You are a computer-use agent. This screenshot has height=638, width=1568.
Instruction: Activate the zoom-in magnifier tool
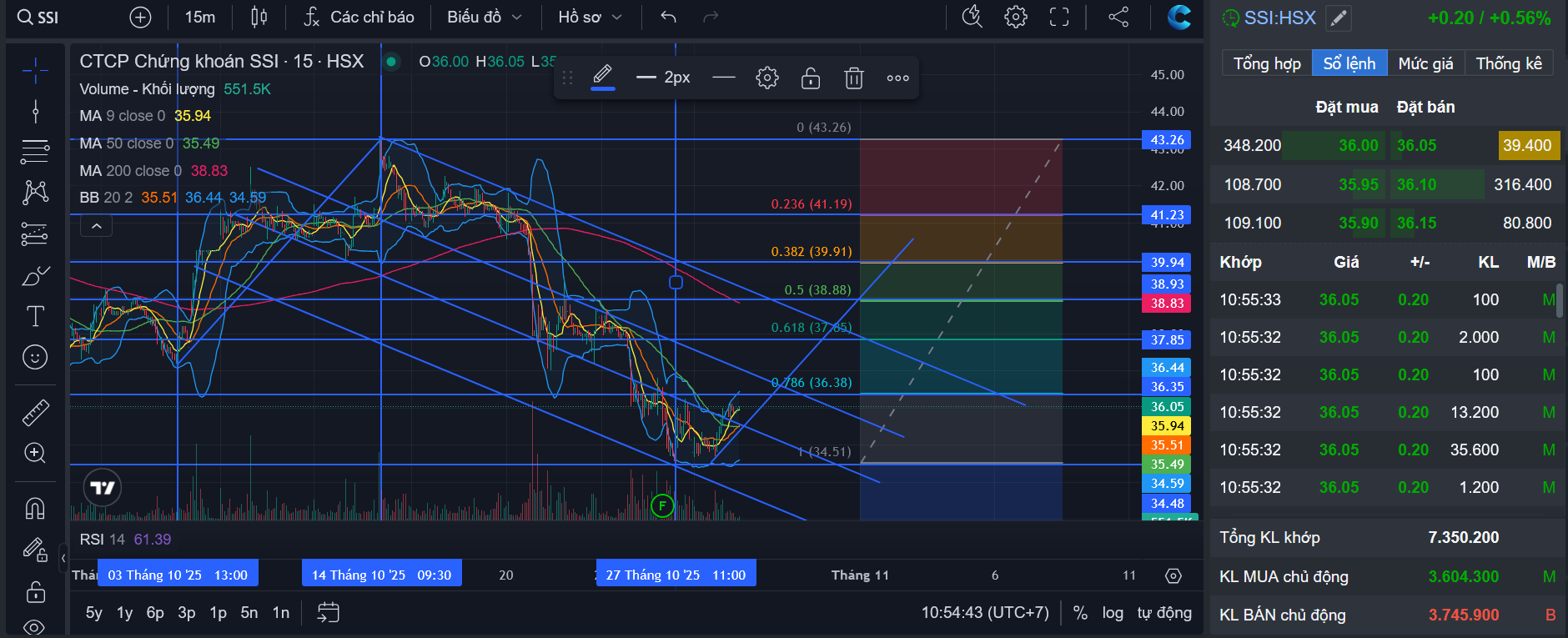pyautogui.click(x=35, y=453)
